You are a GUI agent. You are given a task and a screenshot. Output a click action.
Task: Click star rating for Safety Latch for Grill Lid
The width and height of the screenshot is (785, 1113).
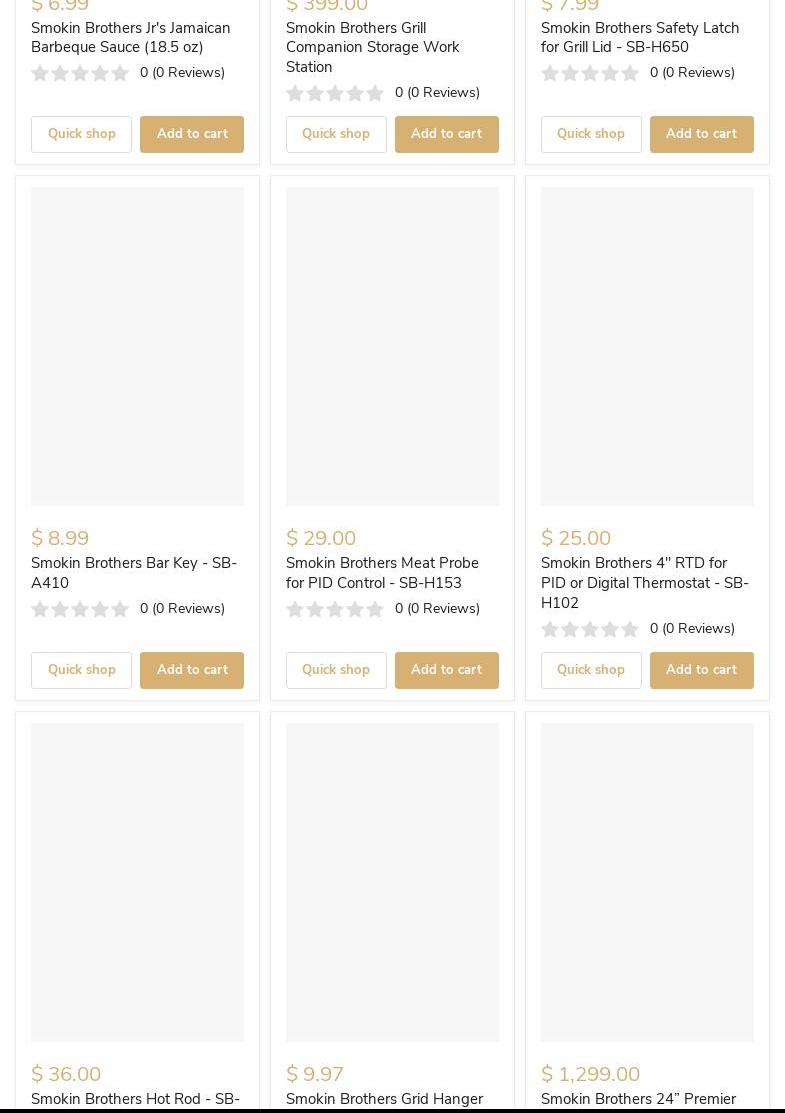590,73
